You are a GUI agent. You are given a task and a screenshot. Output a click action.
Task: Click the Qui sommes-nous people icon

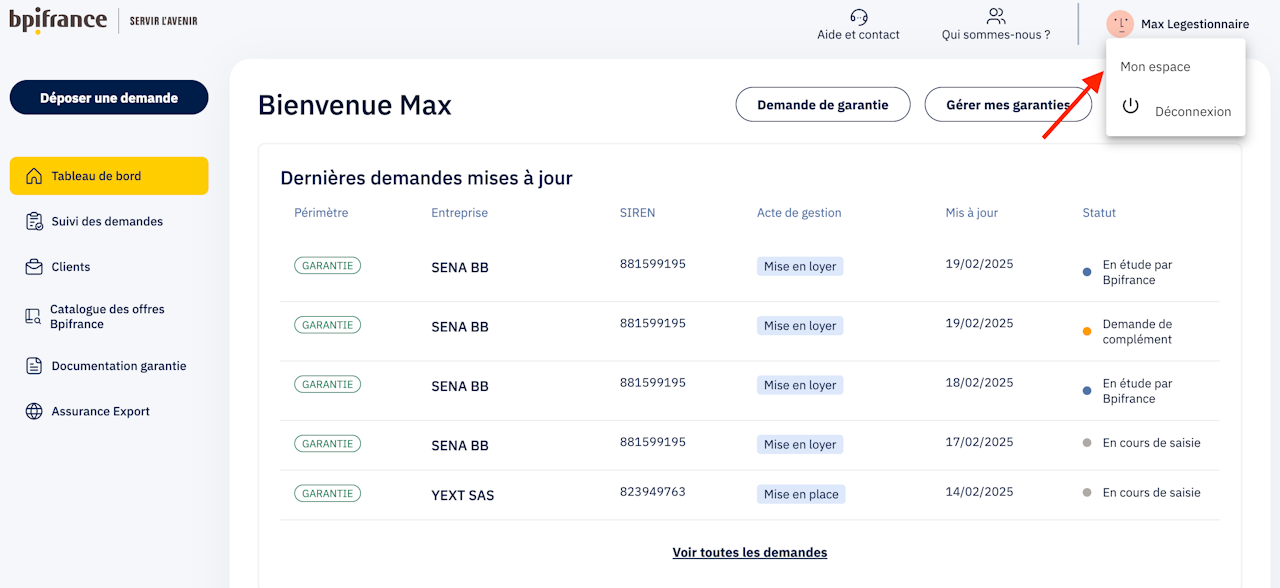[x=996, y=16]
